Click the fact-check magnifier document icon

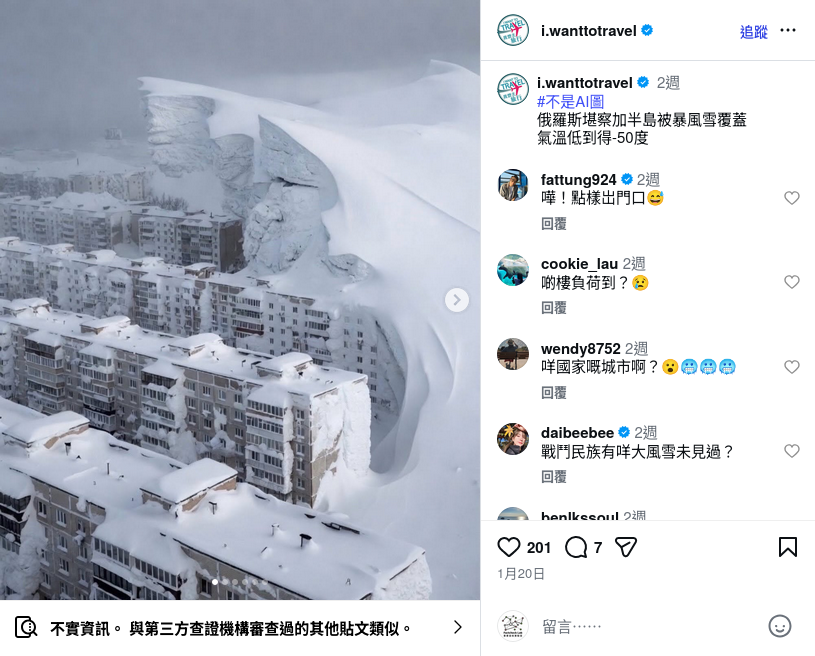pos(26,627)
